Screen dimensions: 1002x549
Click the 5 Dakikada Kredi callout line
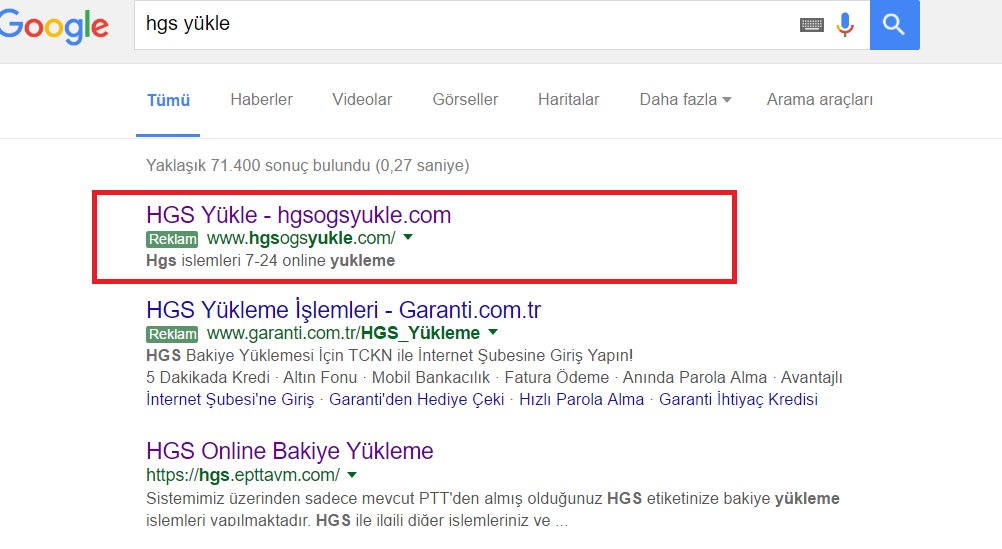[494, 378]
